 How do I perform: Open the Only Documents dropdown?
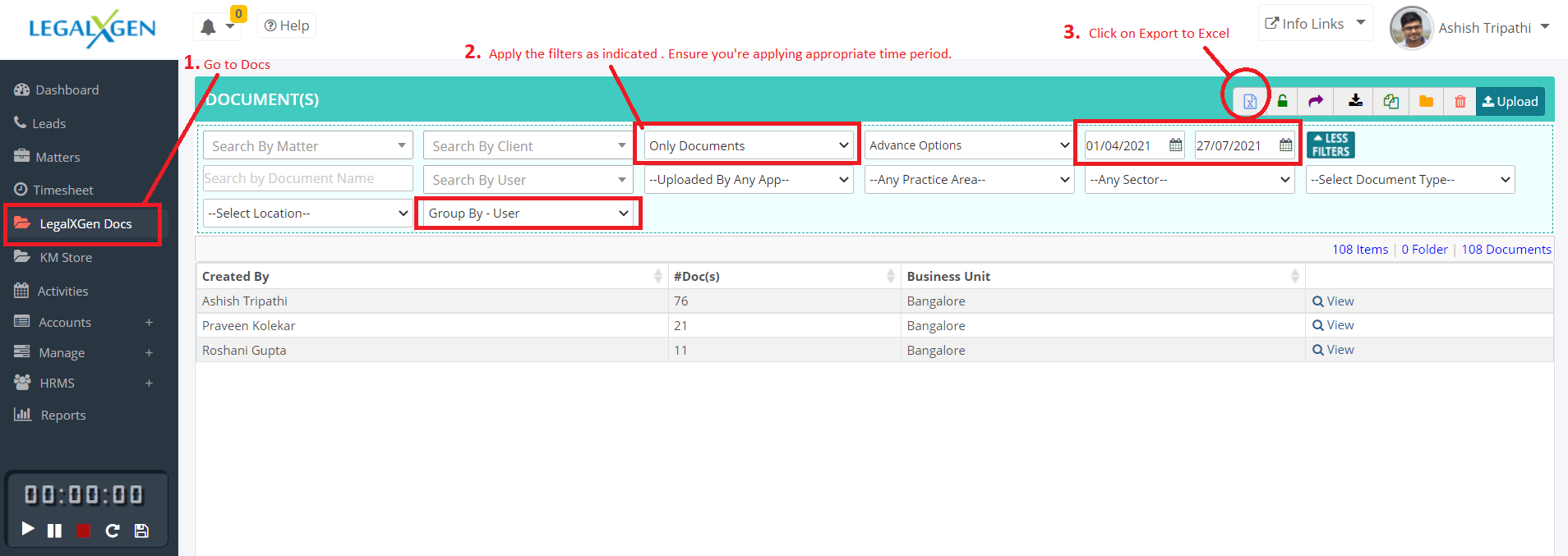[748, 145]
